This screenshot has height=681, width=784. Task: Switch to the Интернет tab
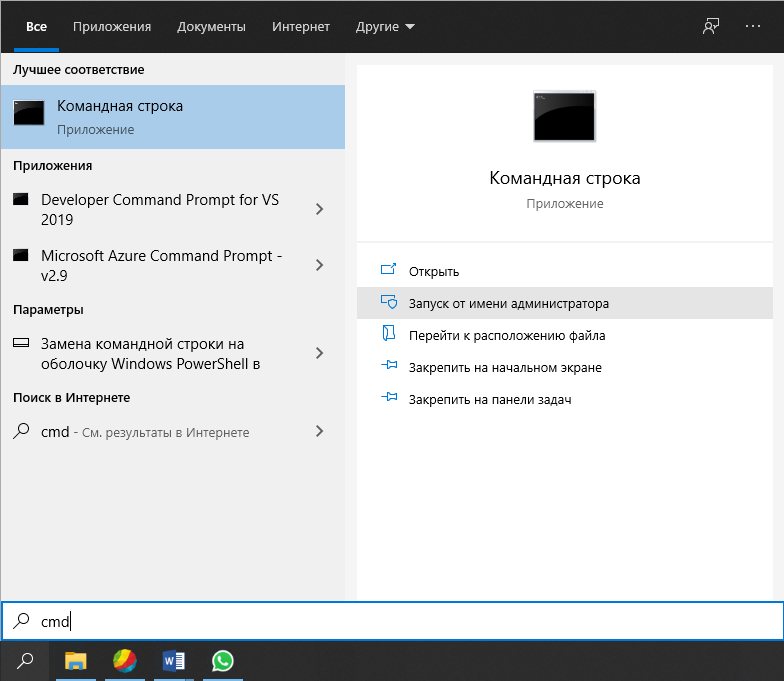tap(300, 26)
